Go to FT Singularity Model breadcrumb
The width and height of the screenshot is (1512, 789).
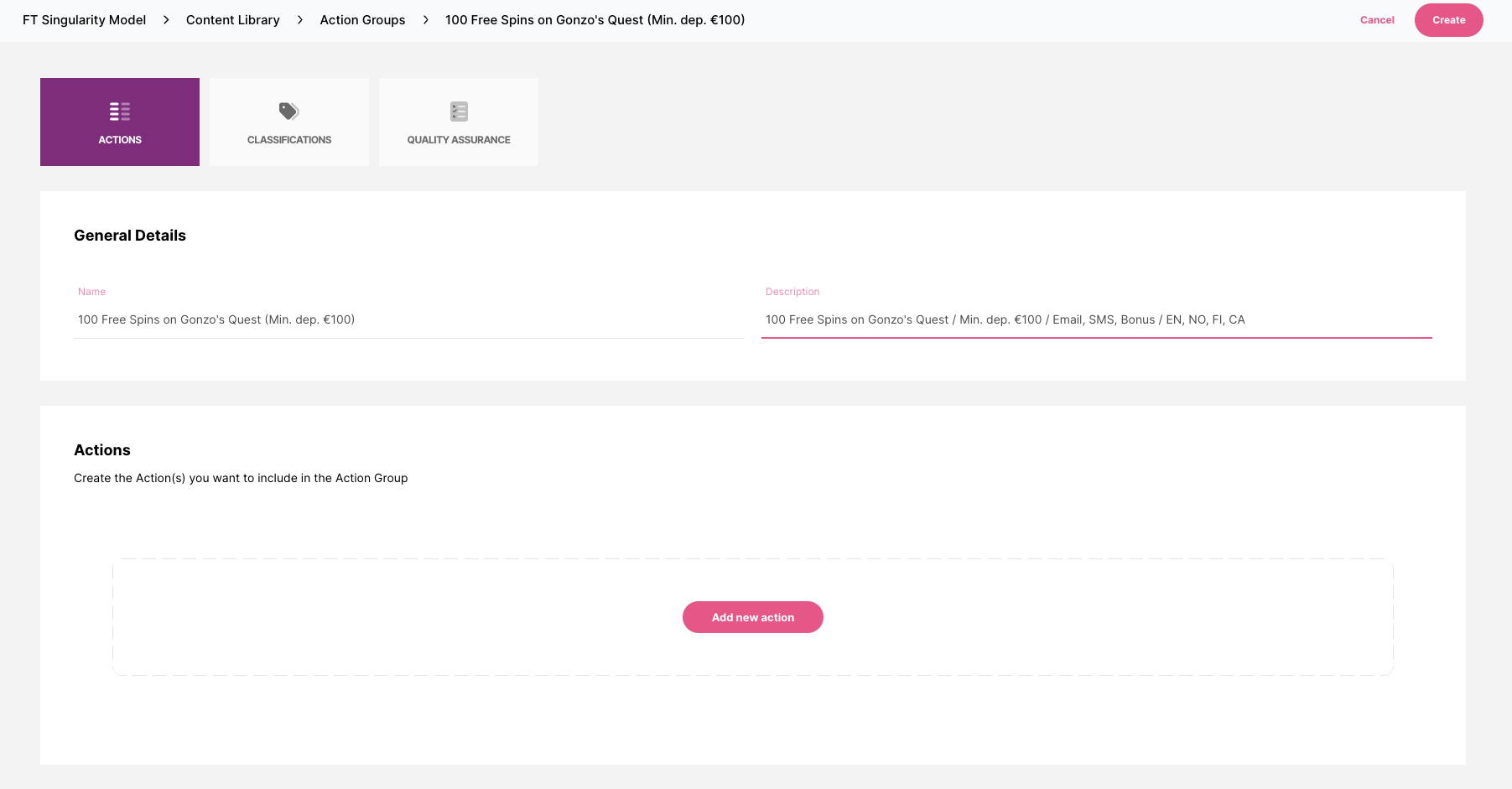pyautogui.click(x=84, y=20)
